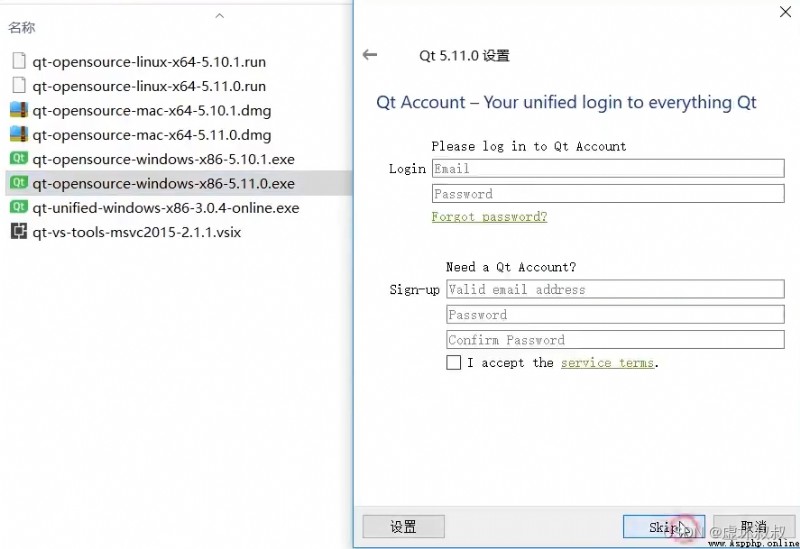Click the 'Qt 5.11.0 设置' window title
Screen dimensions: 800x549
464,55
